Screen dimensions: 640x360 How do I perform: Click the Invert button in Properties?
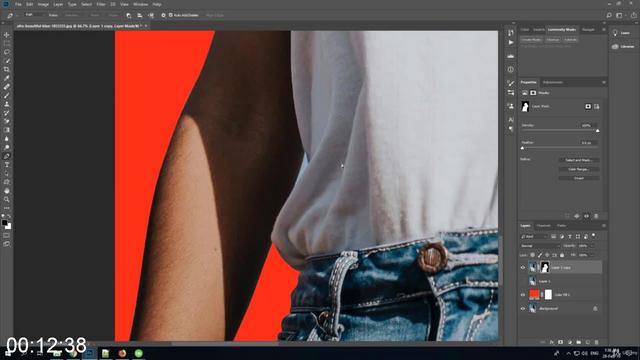coord(579,178)
